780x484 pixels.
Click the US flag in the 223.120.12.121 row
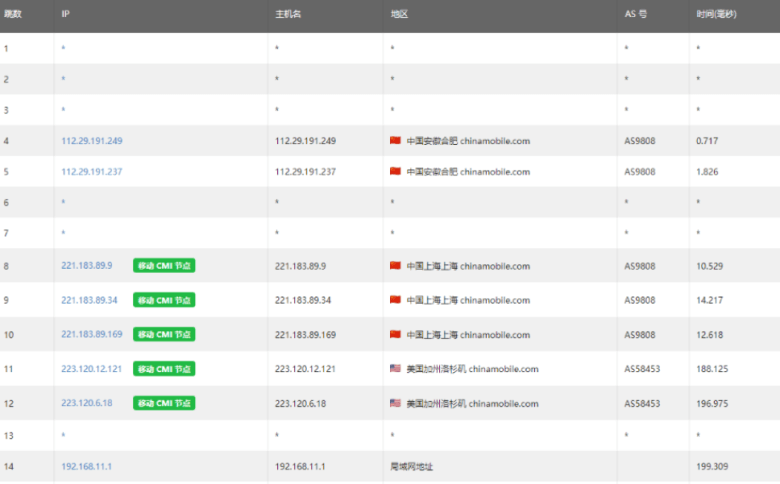pos(395,369)
